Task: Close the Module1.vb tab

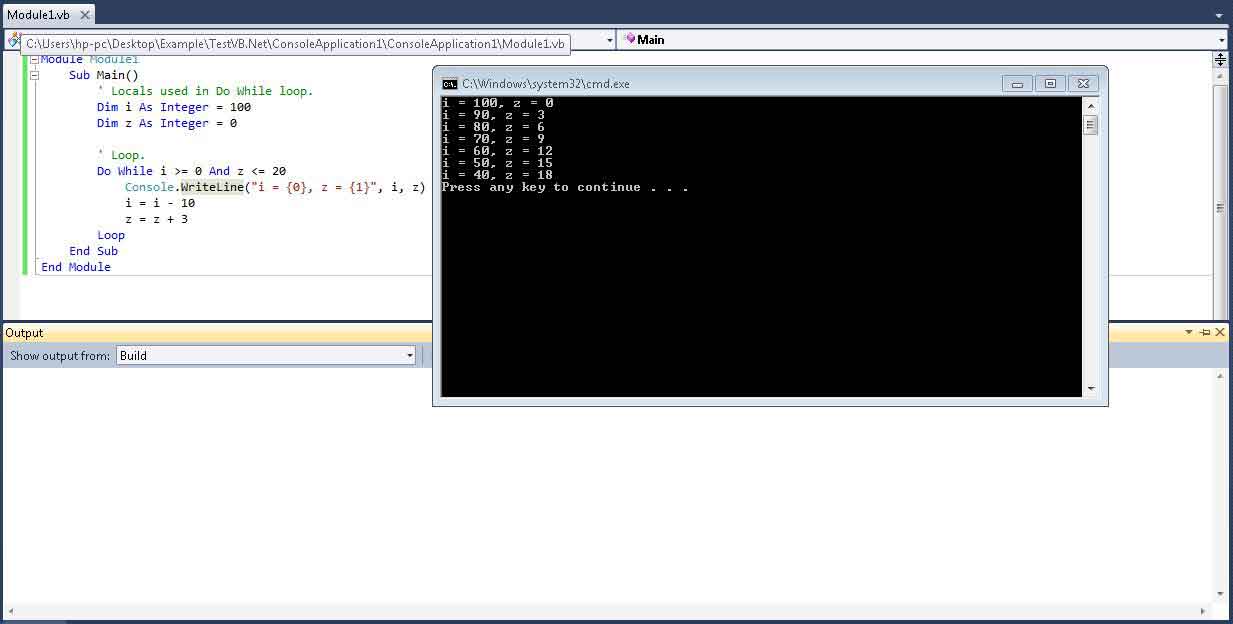Action: (85, 15)
